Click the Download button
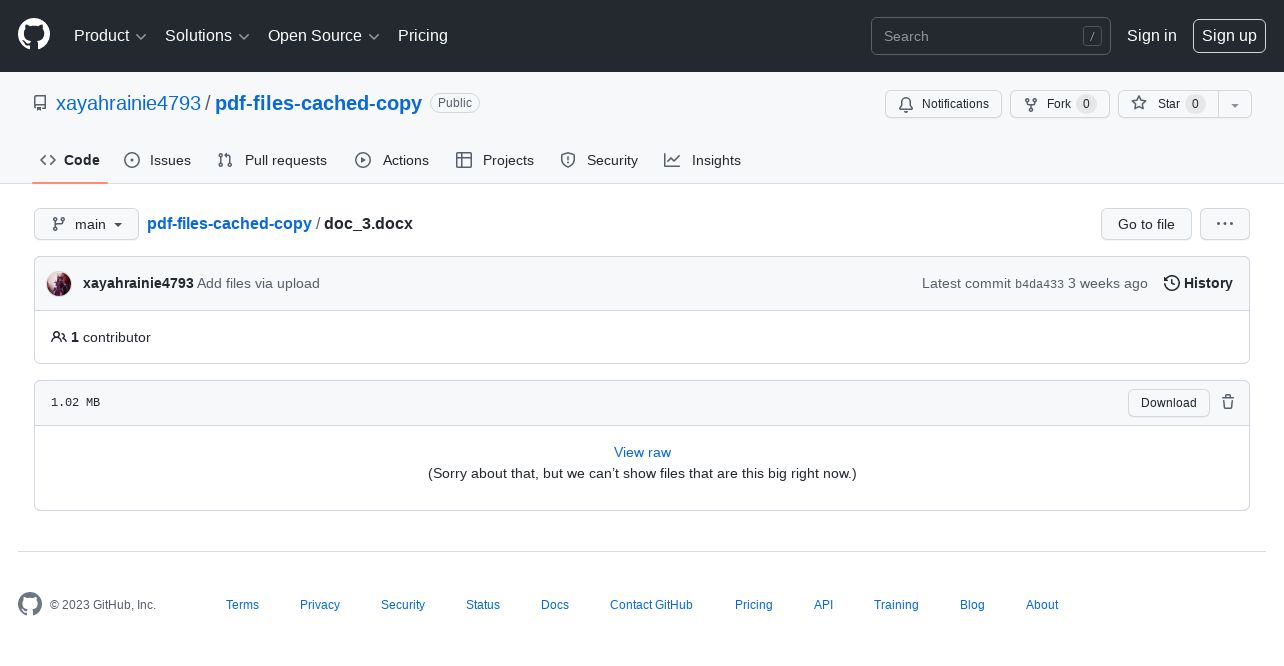This screenshot has width=1284, height=666. pyautogui.click(x=1169, y=402)
